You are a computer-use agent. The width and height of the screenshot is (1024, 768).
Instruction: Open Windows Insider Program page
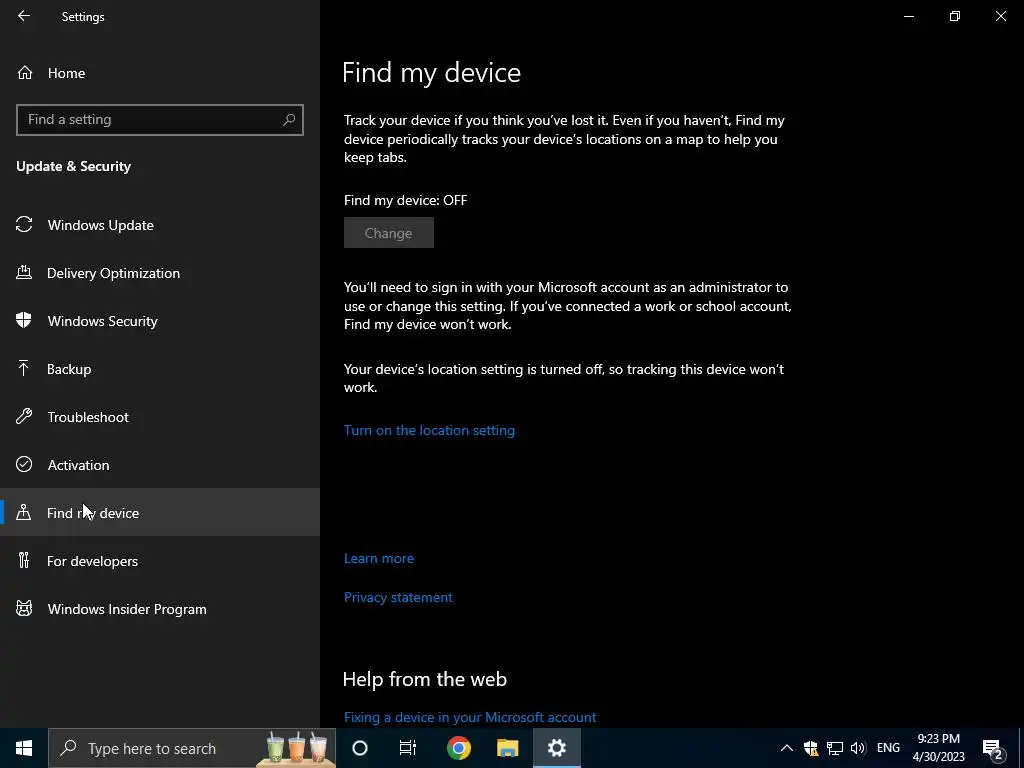pyautogui.click(x=160, y=609)
